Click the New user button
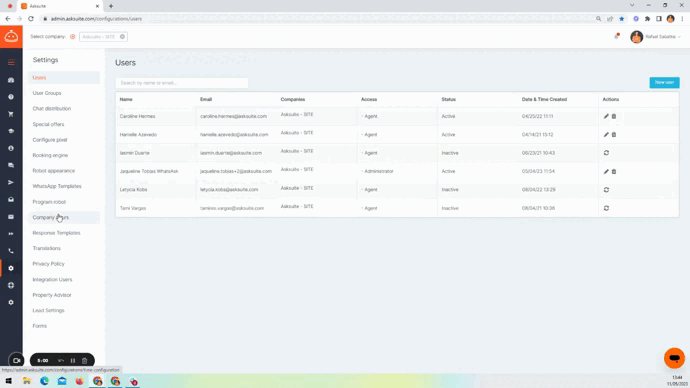This screenshot has height=388, width=690. 664,82
